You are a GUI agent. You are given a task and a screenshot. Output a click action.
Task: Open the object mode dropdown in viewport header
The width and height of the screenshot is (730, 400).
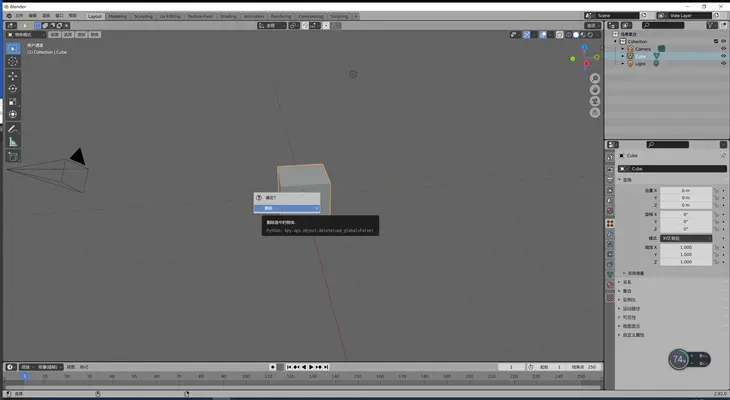tap(26, 34)
